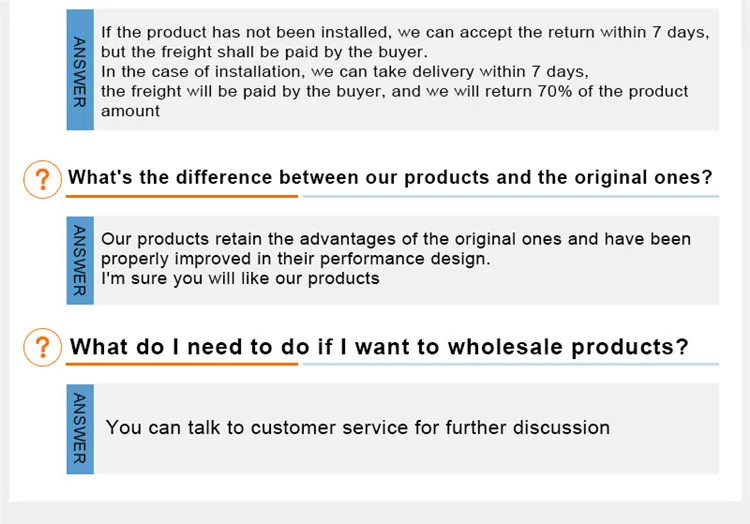Click the orange underline below product difference question
This screenshot has height=524, width=750.
pyautogui.click(x=182, y=196)
